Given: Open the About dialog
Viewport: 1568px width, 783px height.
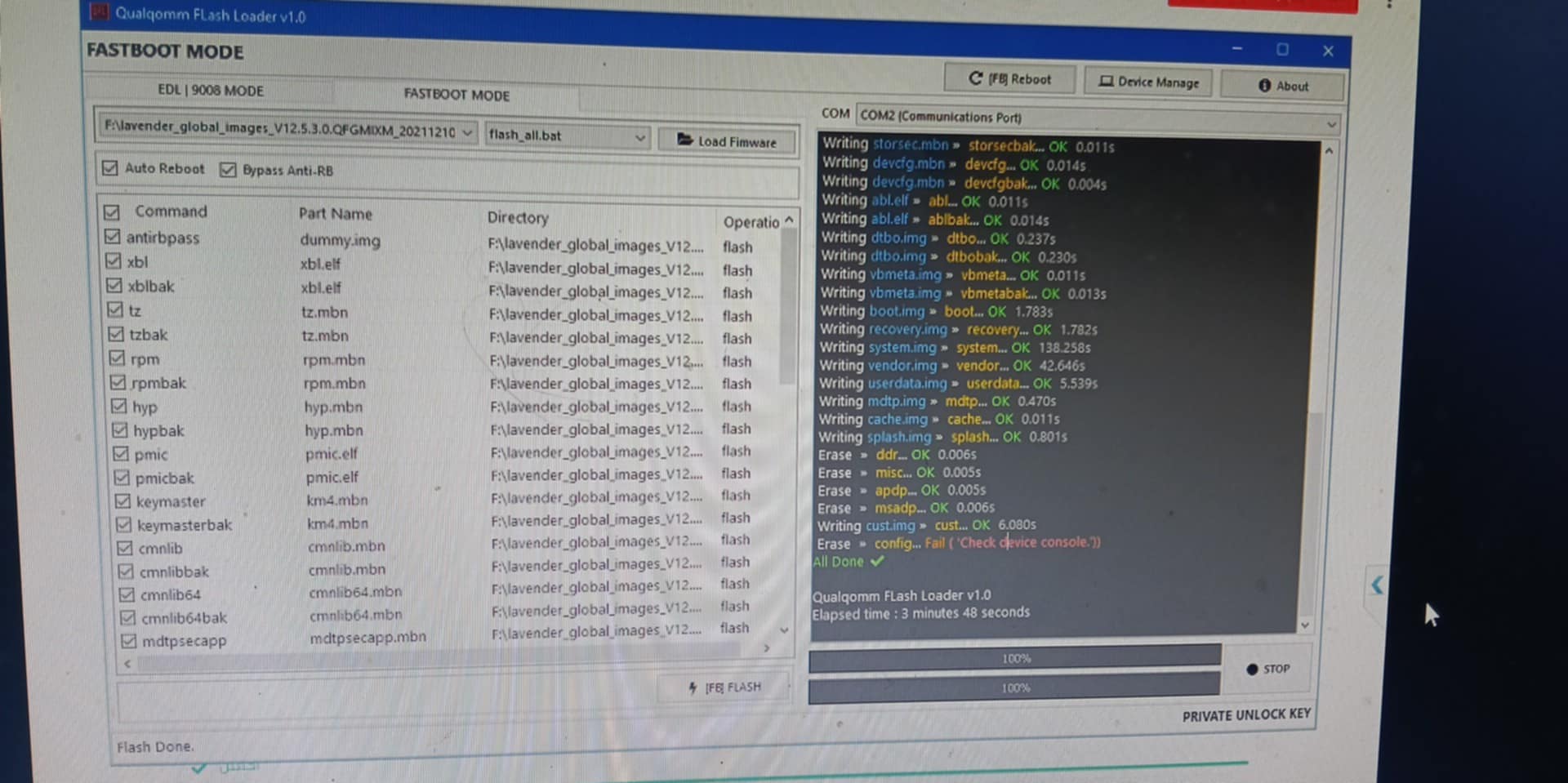Looking at the screenshot, I should click(1283, 86).
